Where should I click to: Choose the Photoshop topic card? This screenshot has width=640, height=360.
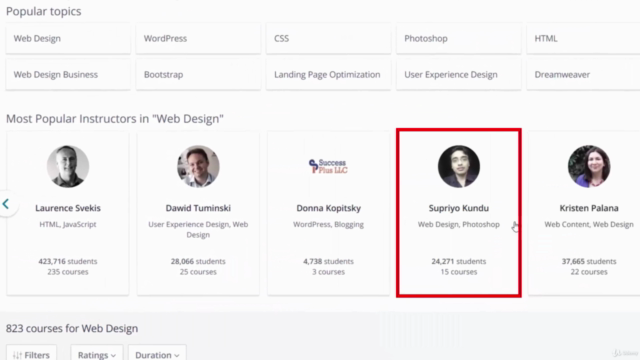point(459,38)
